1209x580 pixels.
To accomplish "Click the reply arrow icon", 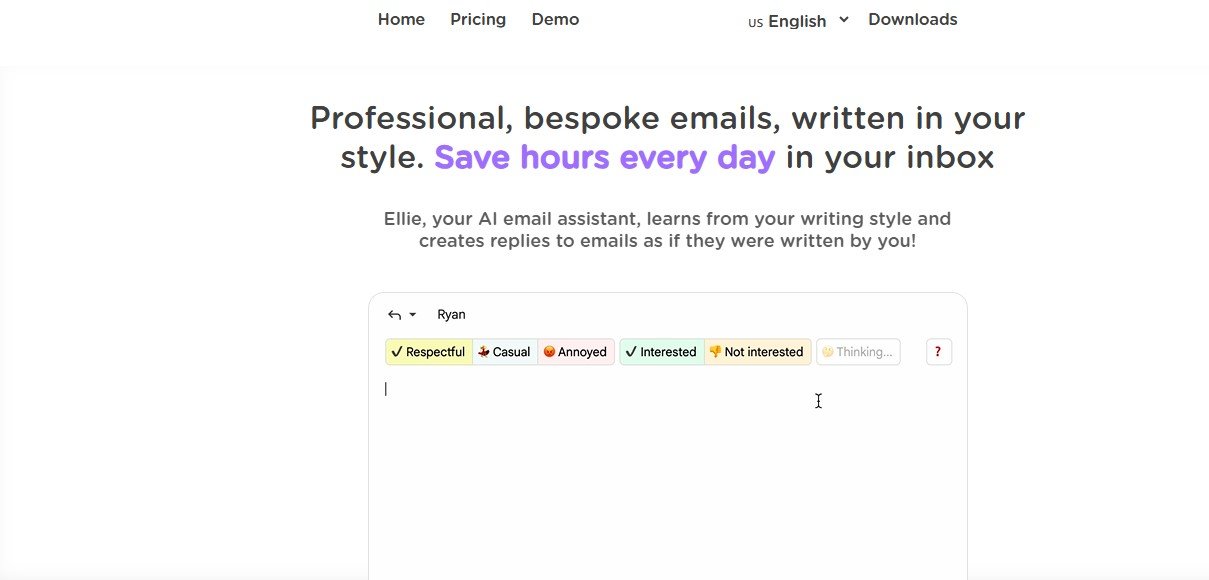I will pos(394,315).
